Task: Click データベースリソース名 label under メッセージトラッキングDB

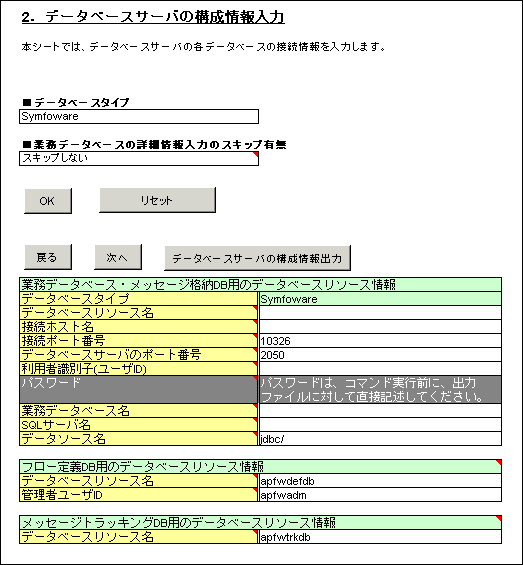Action: coord(139,537)
